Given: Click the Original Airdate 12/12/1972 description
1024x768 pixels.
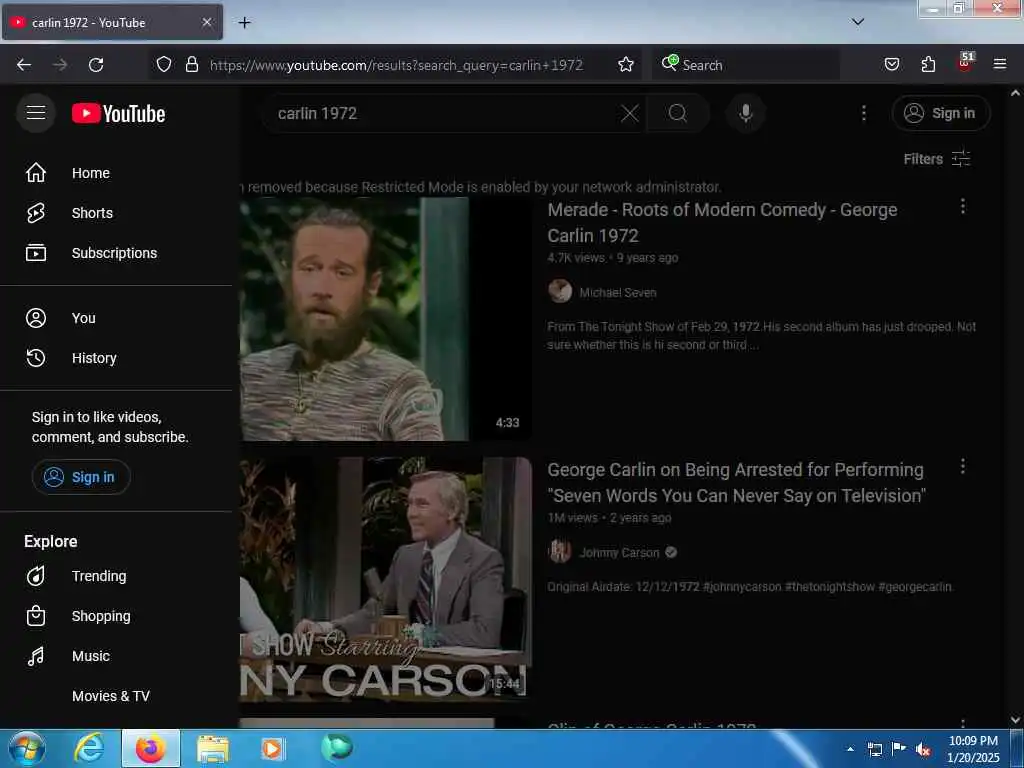Looking at the screenshot, I should (x=750, y=586).
